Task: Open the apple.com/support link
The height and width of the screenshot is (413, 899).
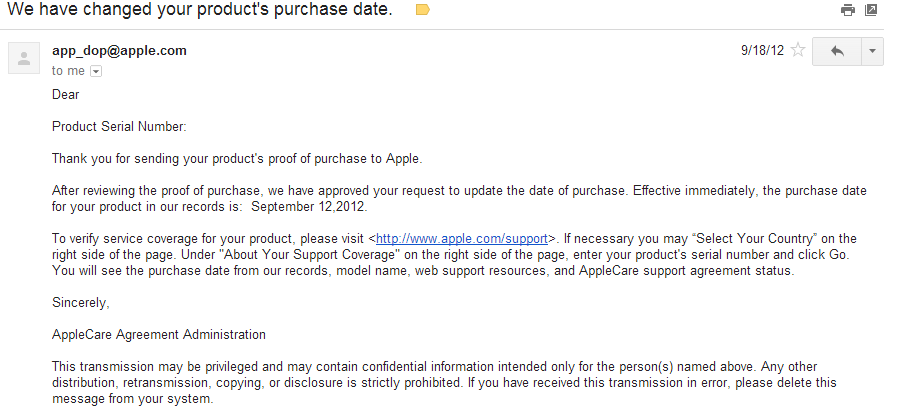Action: coord(462,239)
